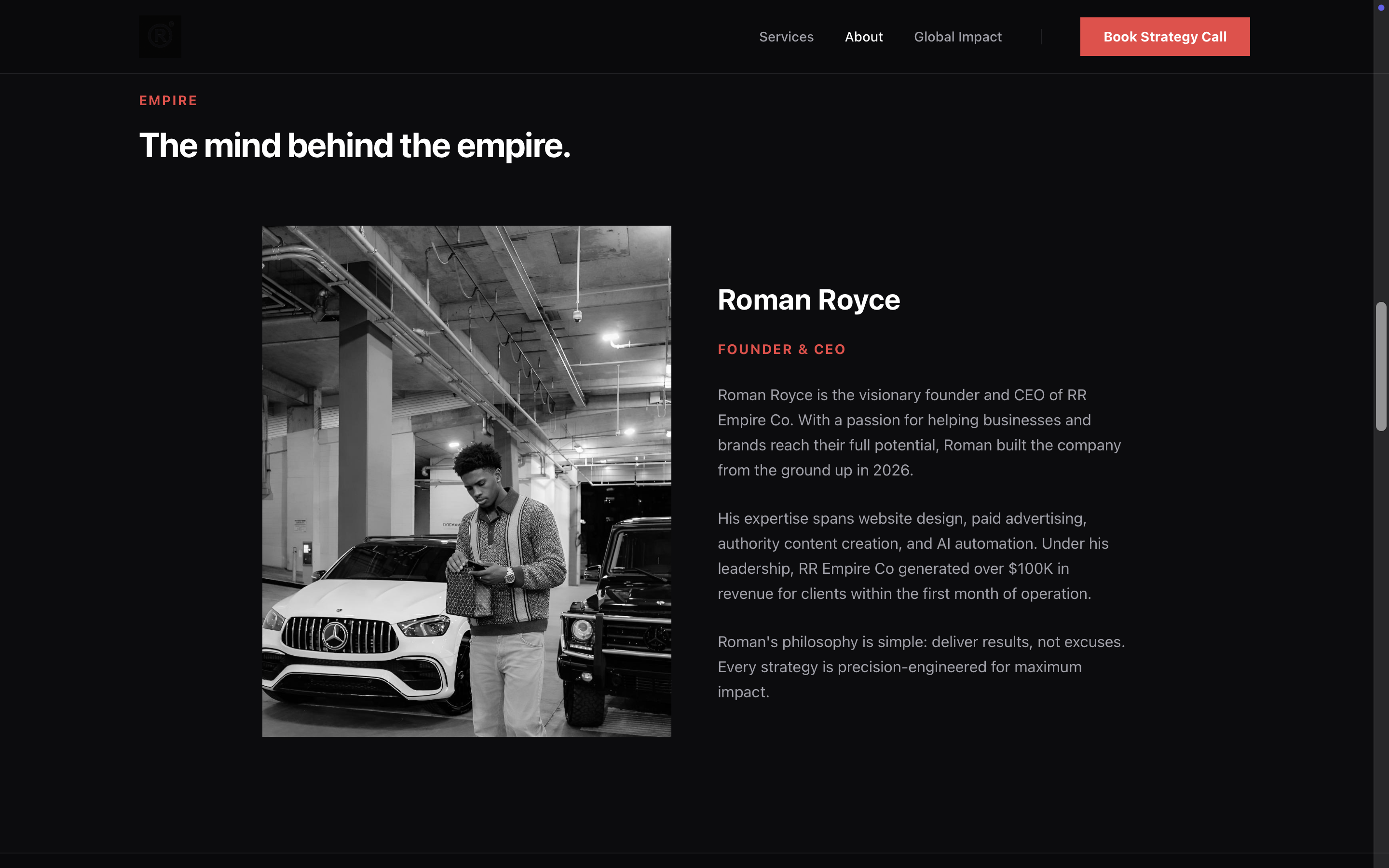1389x868 pixels.
Task: Click the red EMPIRE section label
Action: click(x=168, y=100)
